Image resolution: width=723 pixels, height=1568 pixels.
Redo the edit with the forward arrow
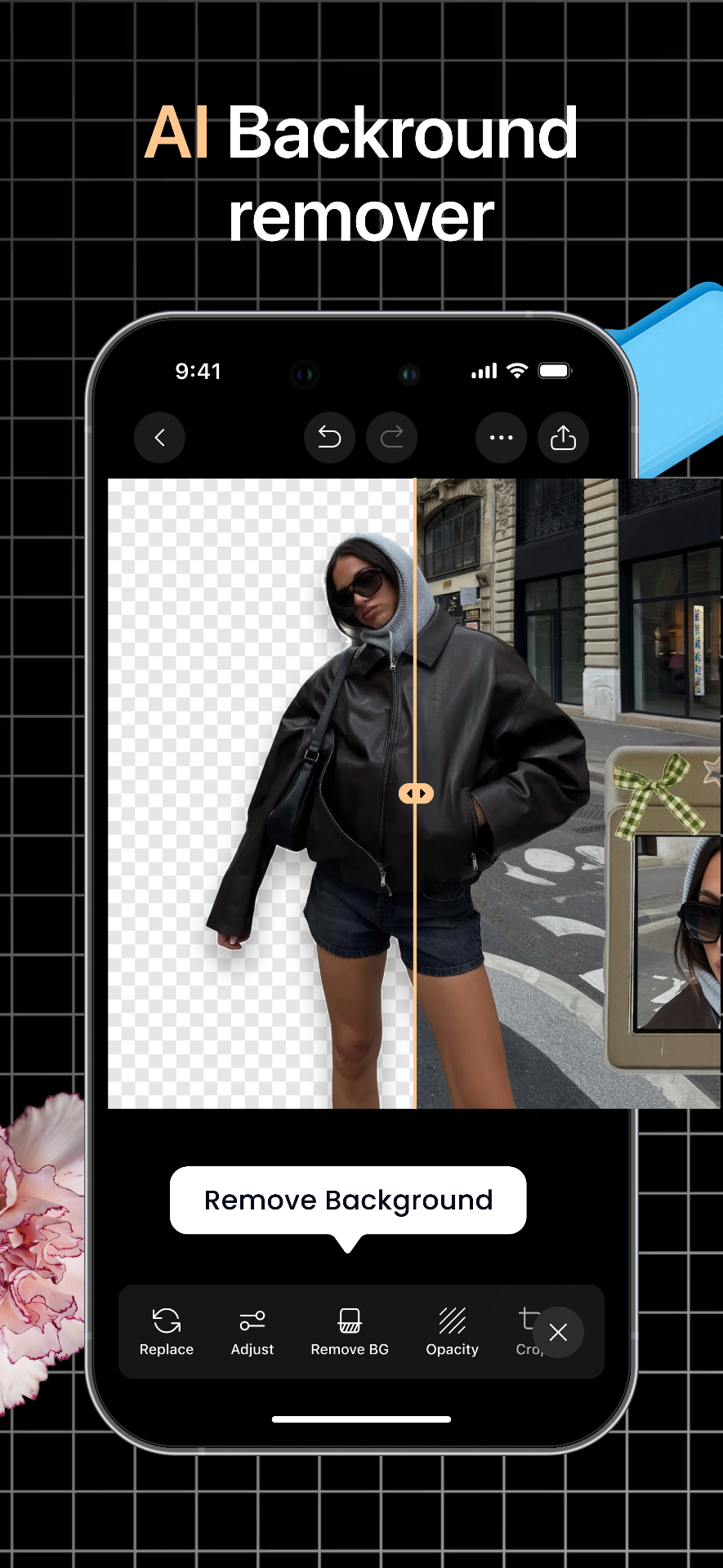(x=392, y=438)
